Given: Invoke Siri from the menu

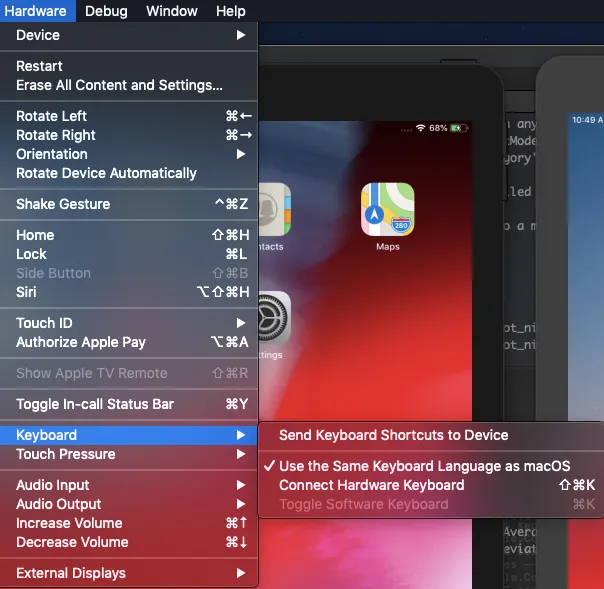Looking at the screenshot, I should pos(129,292).
